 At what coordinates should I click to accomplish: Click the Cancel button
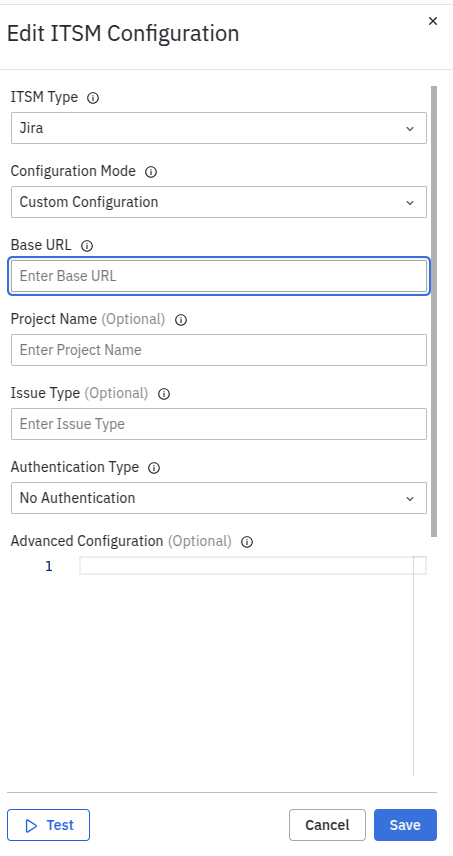(327, 825)
